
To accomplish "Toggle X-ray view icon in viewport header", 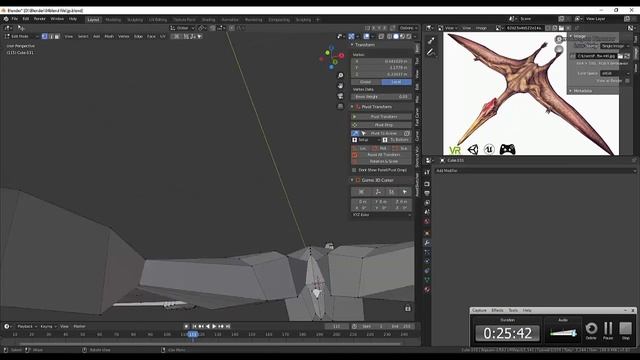I will [x=381, y=36].
